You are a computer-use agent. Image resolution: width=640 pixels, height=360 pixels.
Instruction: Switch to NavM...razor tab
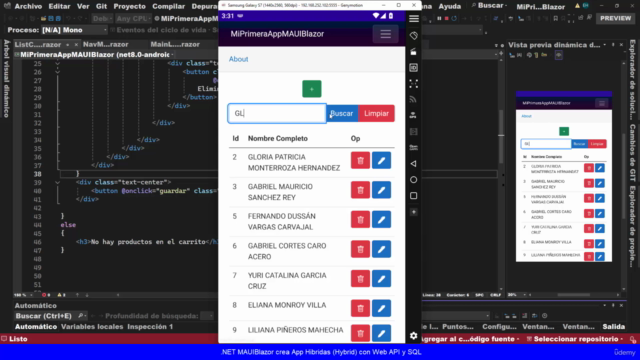(x=106, y=44)
